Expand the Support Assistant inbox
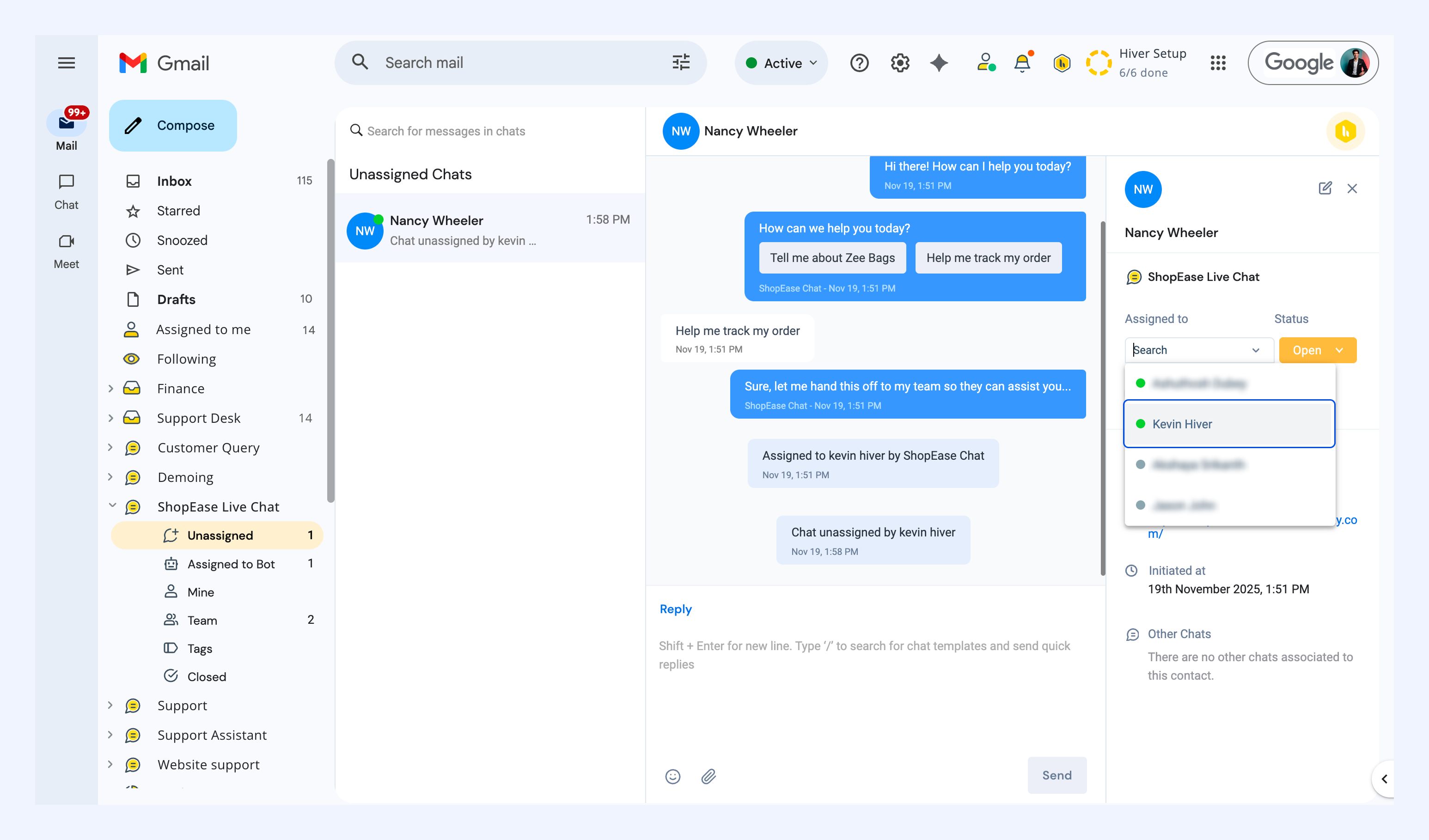 pos(110,735)
